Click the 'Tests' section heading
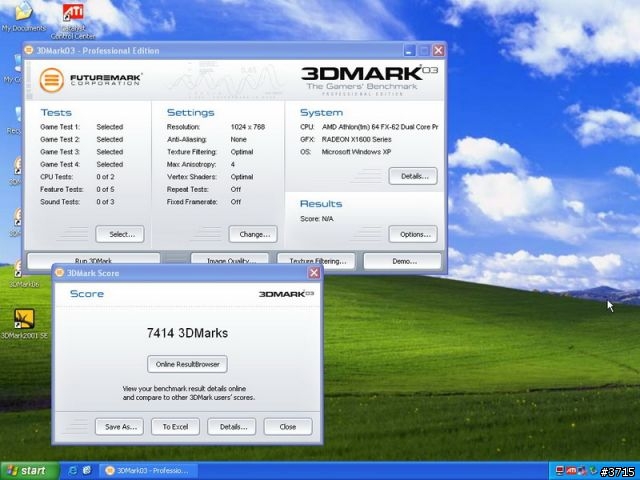The height and width of the screenshot is (480, 640). point(56,113)
